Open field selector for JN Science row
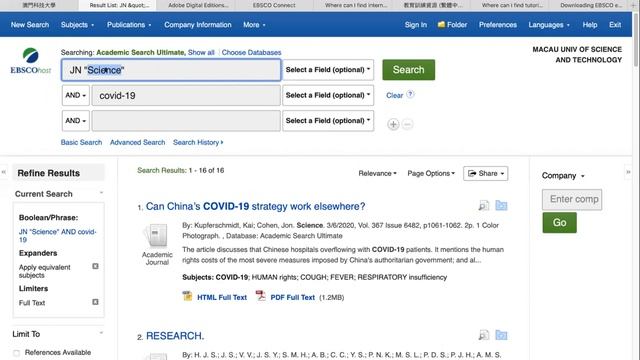 pyautogui.click(x=328, y=70)
